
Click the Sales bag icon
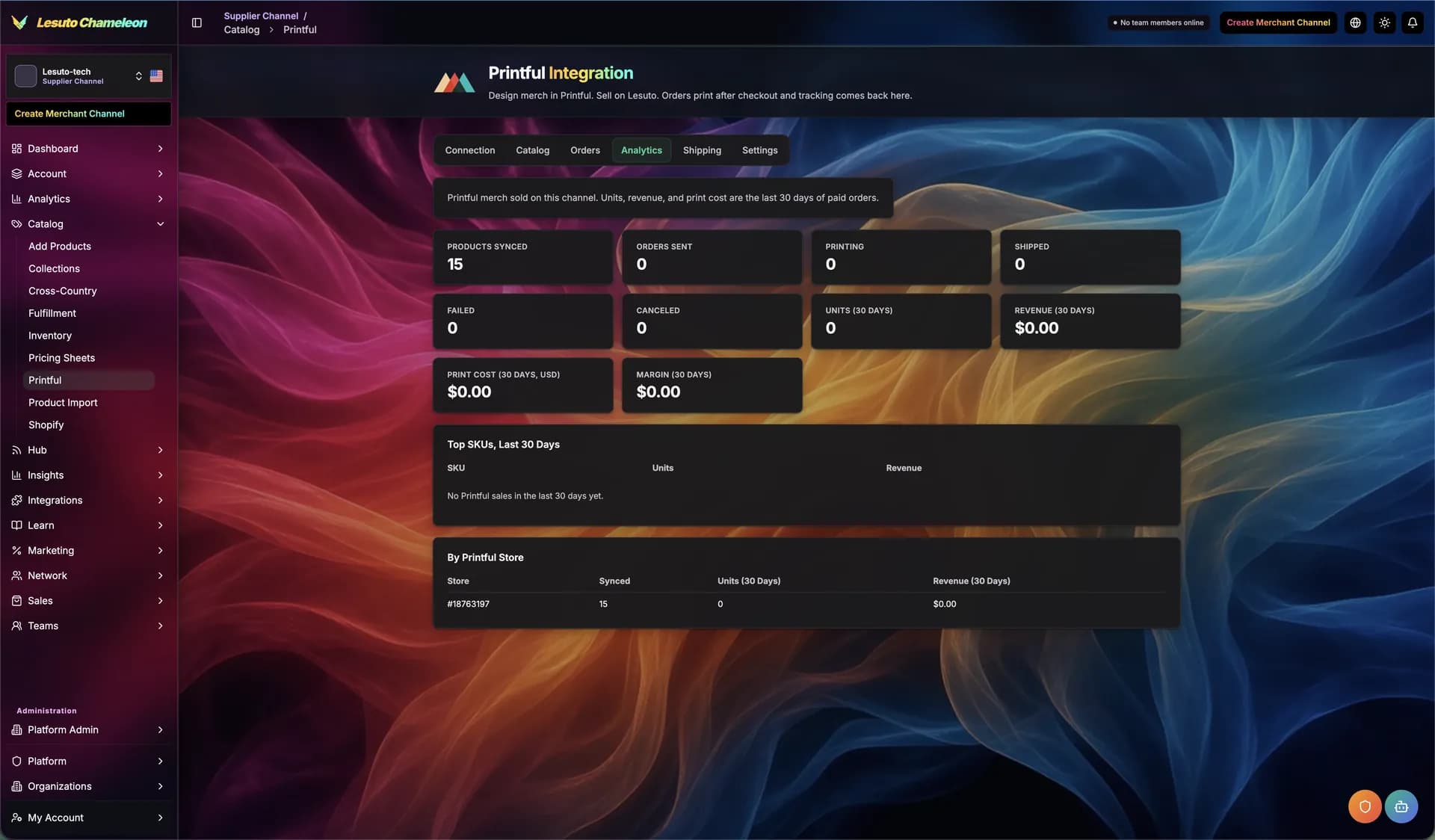click(x=16, y=601)
